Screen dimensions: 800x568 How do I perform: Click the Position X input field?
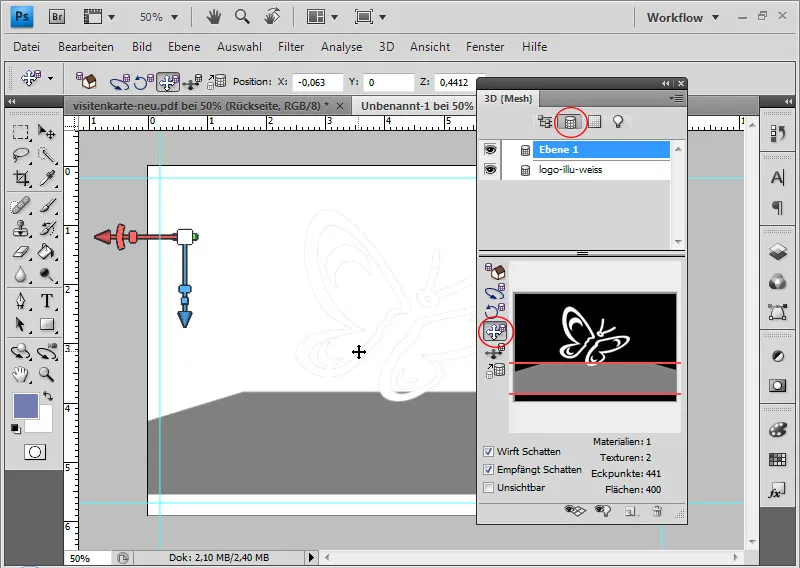317,82
